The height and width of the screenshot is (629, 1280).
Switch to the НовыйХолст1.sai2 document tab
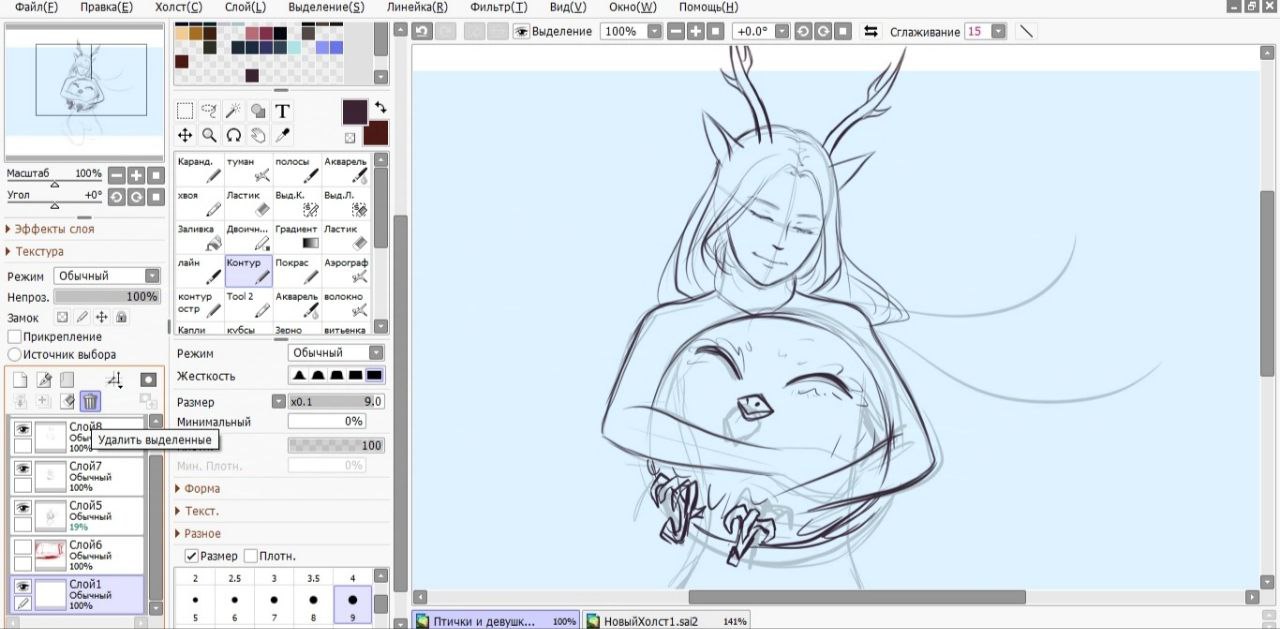tap(650, 621)
